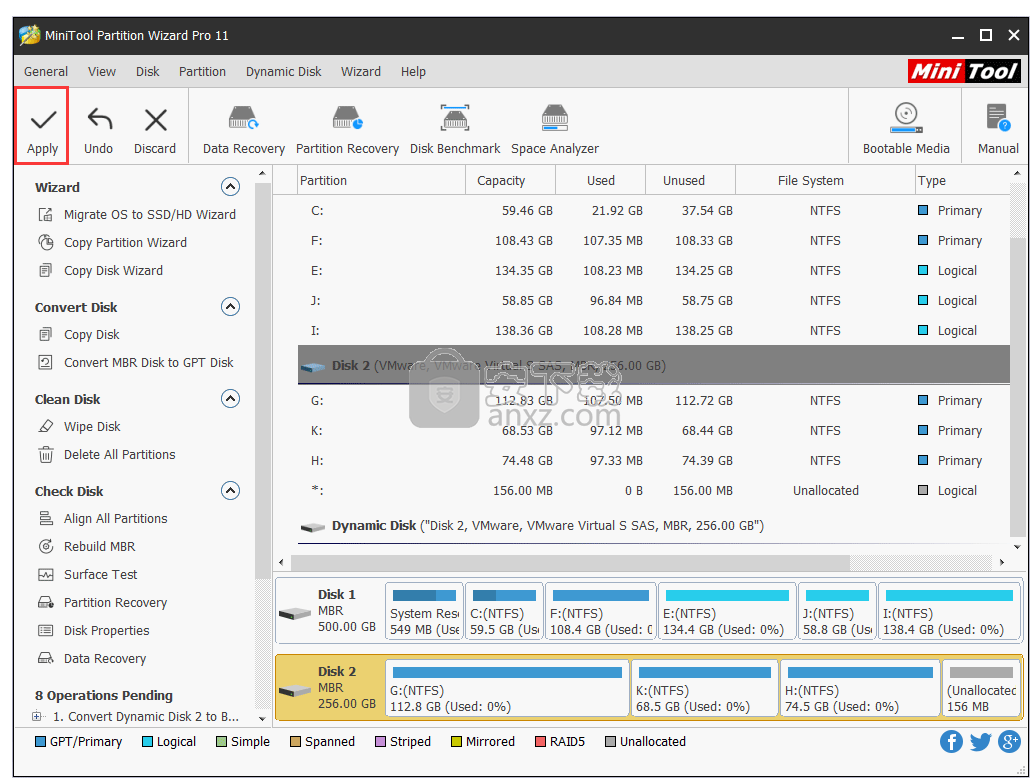Open Space Analyzer
The height and width of the screenshot is (780, 1034).
555,130
